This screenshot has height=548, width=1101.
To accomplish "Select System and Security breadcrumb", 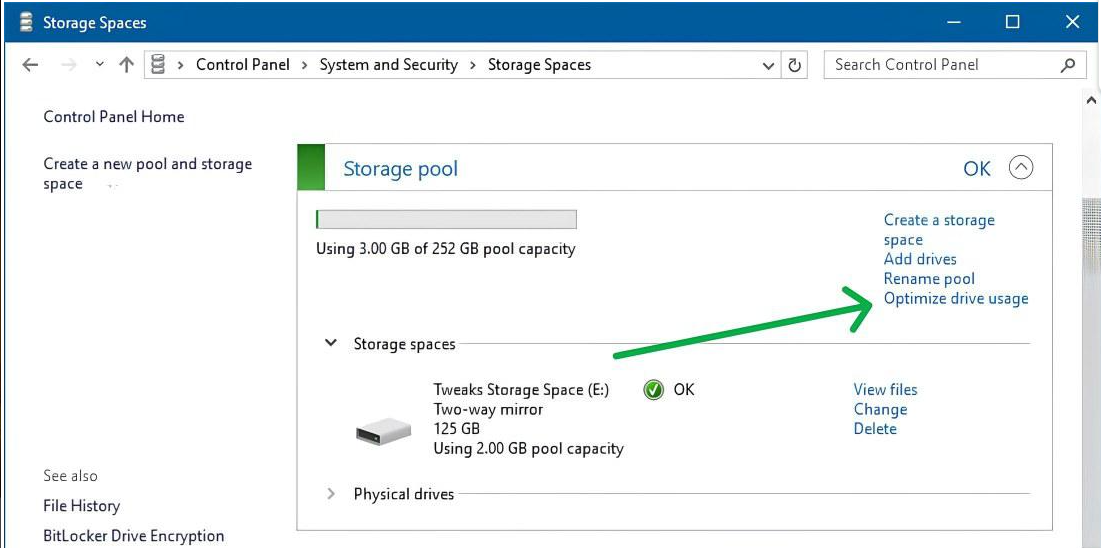I will [388, 65].
